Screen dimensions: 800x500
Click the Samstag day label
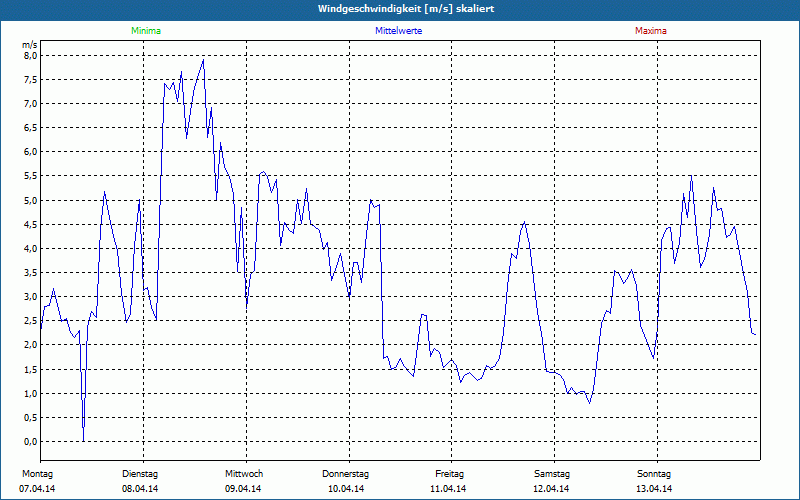552,474
